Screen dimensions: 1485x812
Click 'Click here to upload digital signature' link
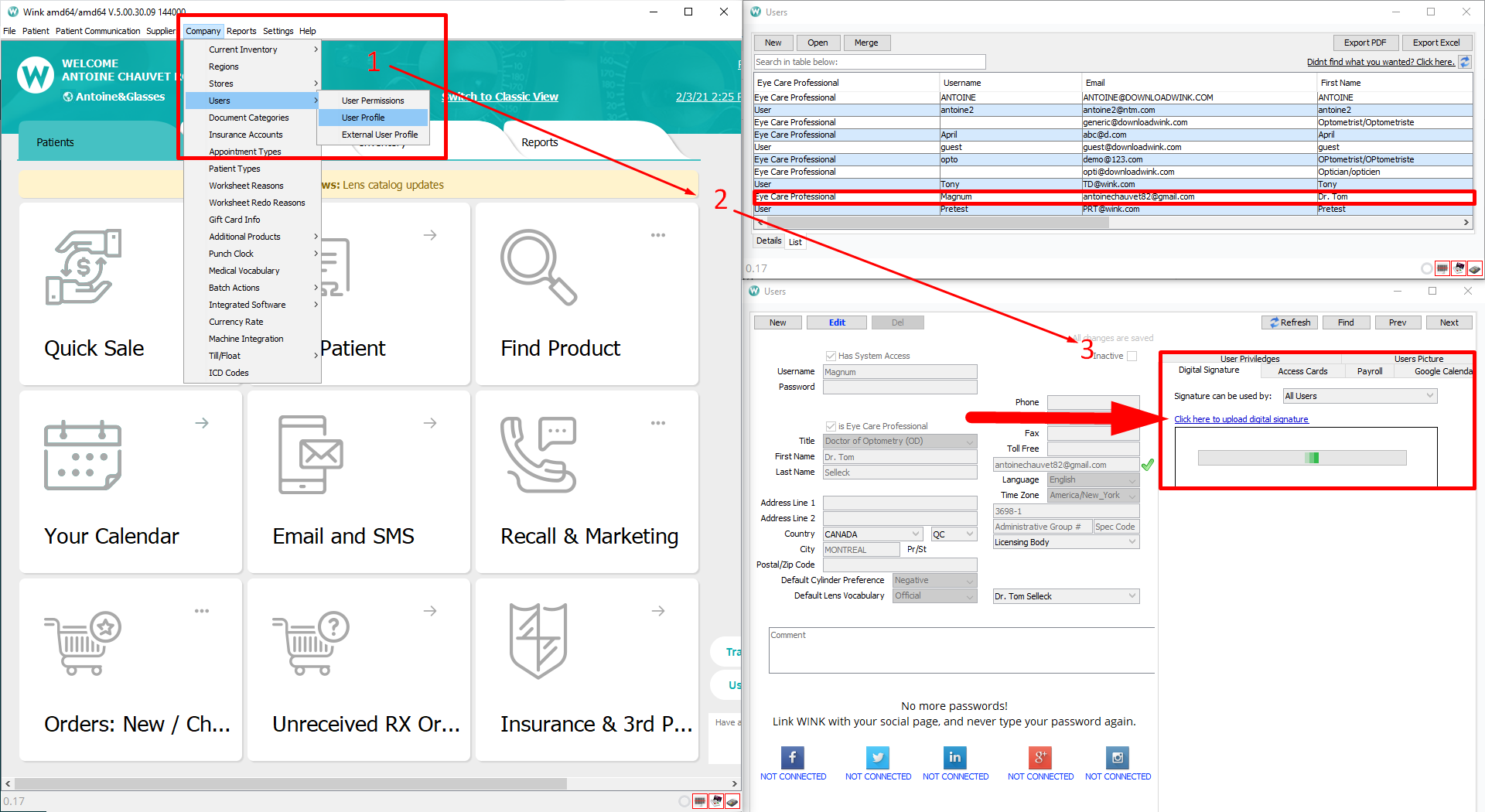(x=1241, y=419)
